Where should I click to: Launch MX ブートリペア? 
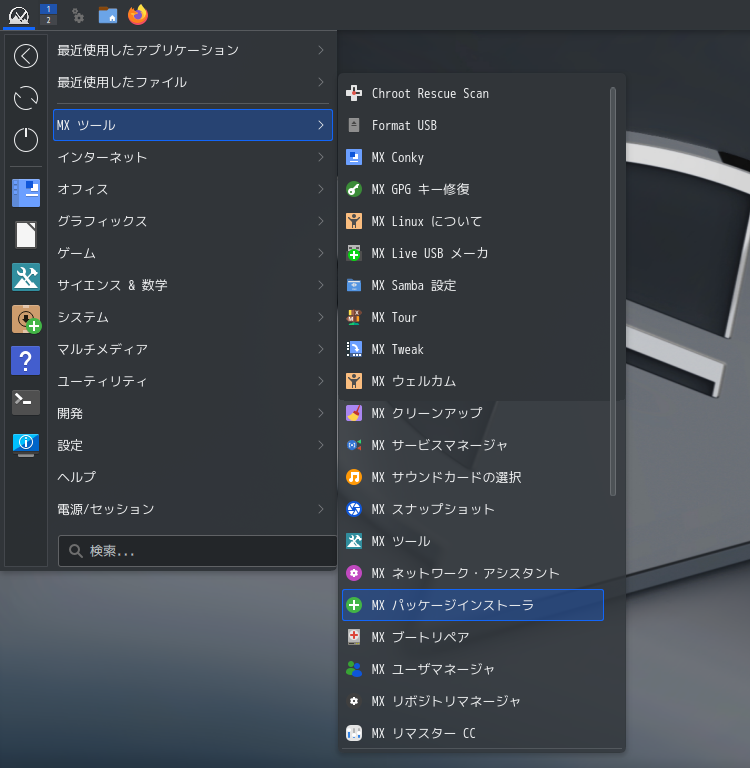[473, 637]
